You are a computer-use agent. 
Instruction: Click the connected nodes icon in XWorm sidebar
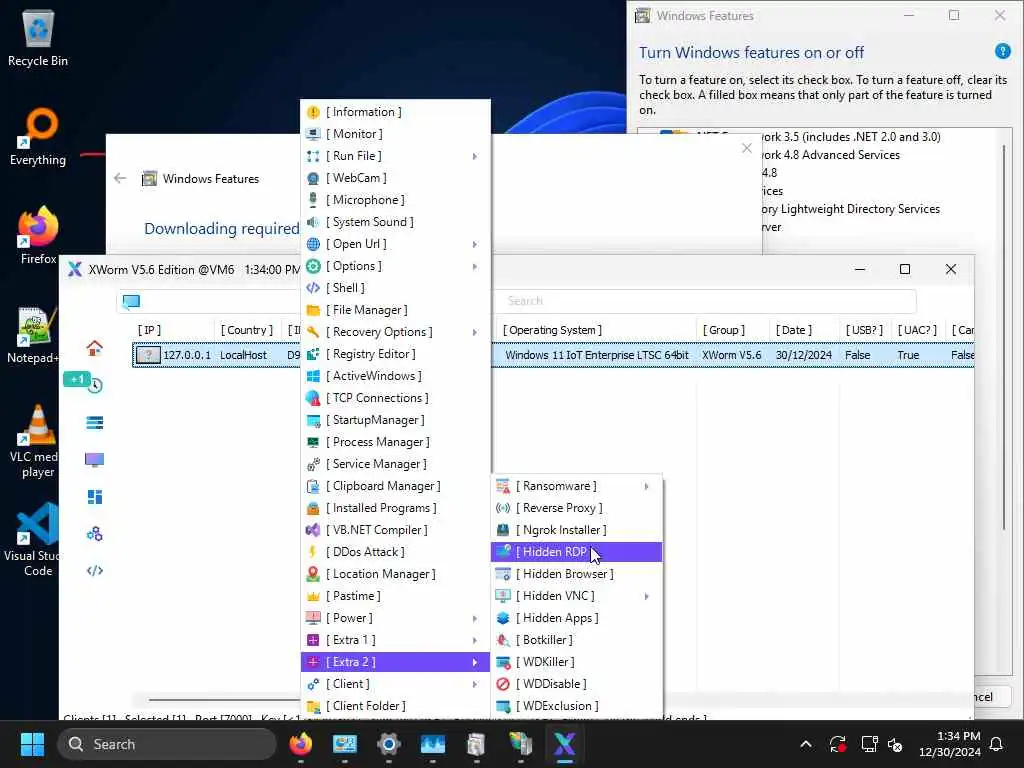(x=95, y=534)
